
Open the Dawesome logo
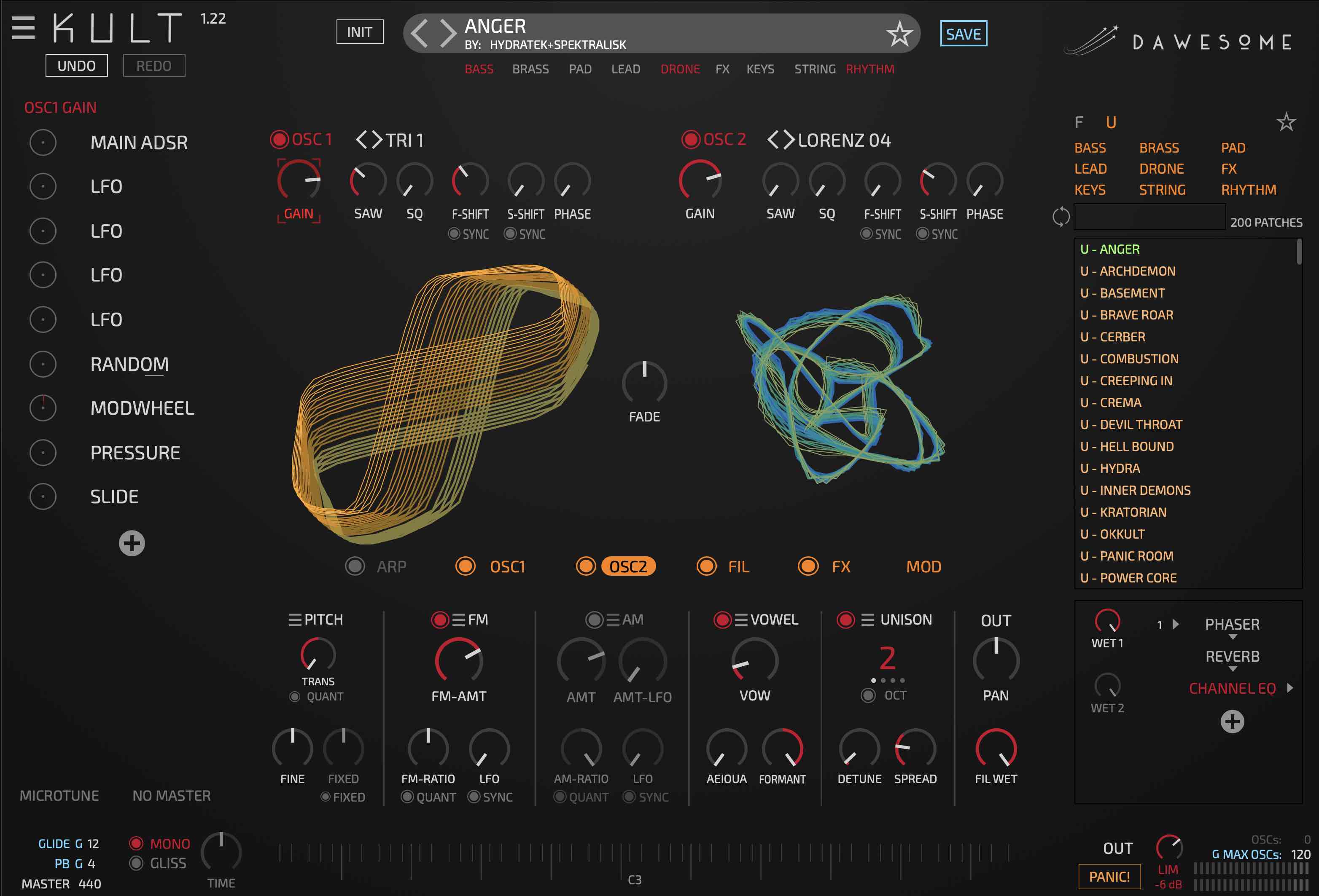[1178, 41]
